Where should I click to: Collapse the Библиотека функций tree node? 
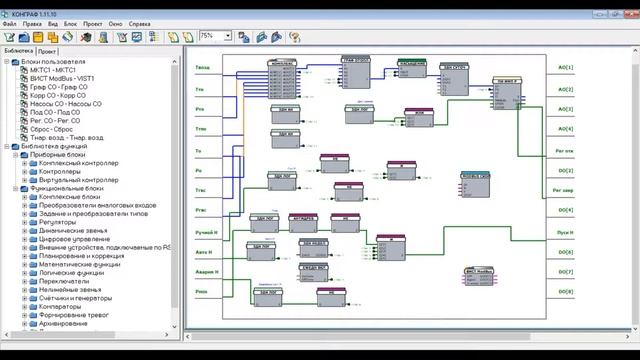[7, 146]
